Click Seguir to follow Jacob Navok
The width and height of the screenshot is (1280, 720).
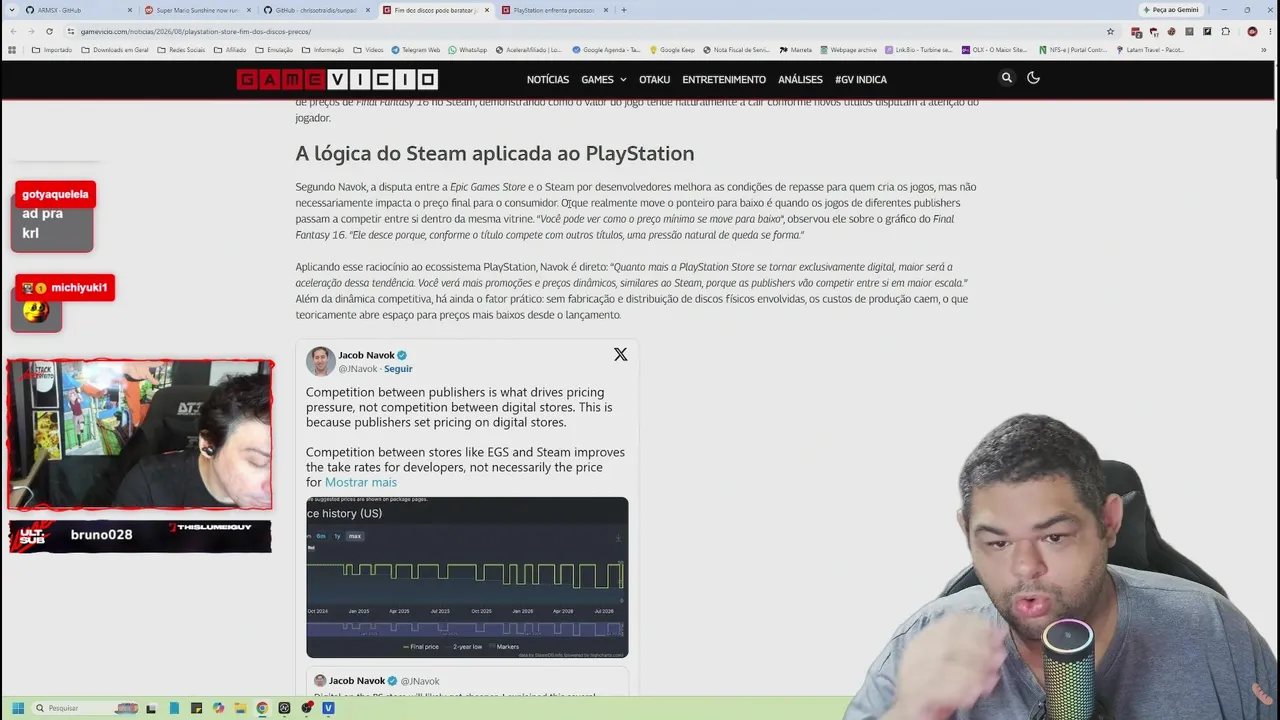398,368
